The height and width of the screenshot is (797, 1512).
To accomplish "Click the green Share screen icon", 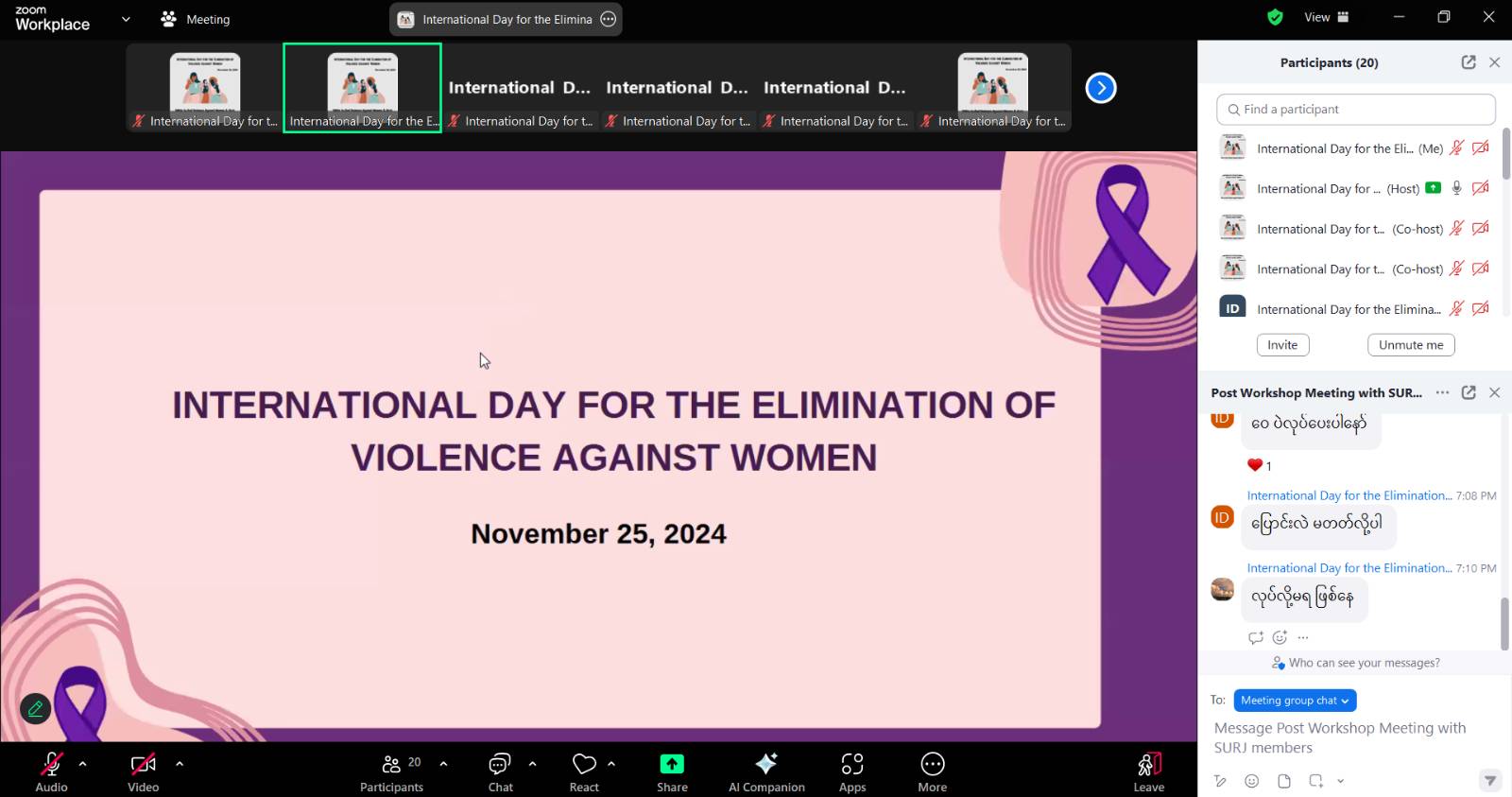I will pos(672,764).
